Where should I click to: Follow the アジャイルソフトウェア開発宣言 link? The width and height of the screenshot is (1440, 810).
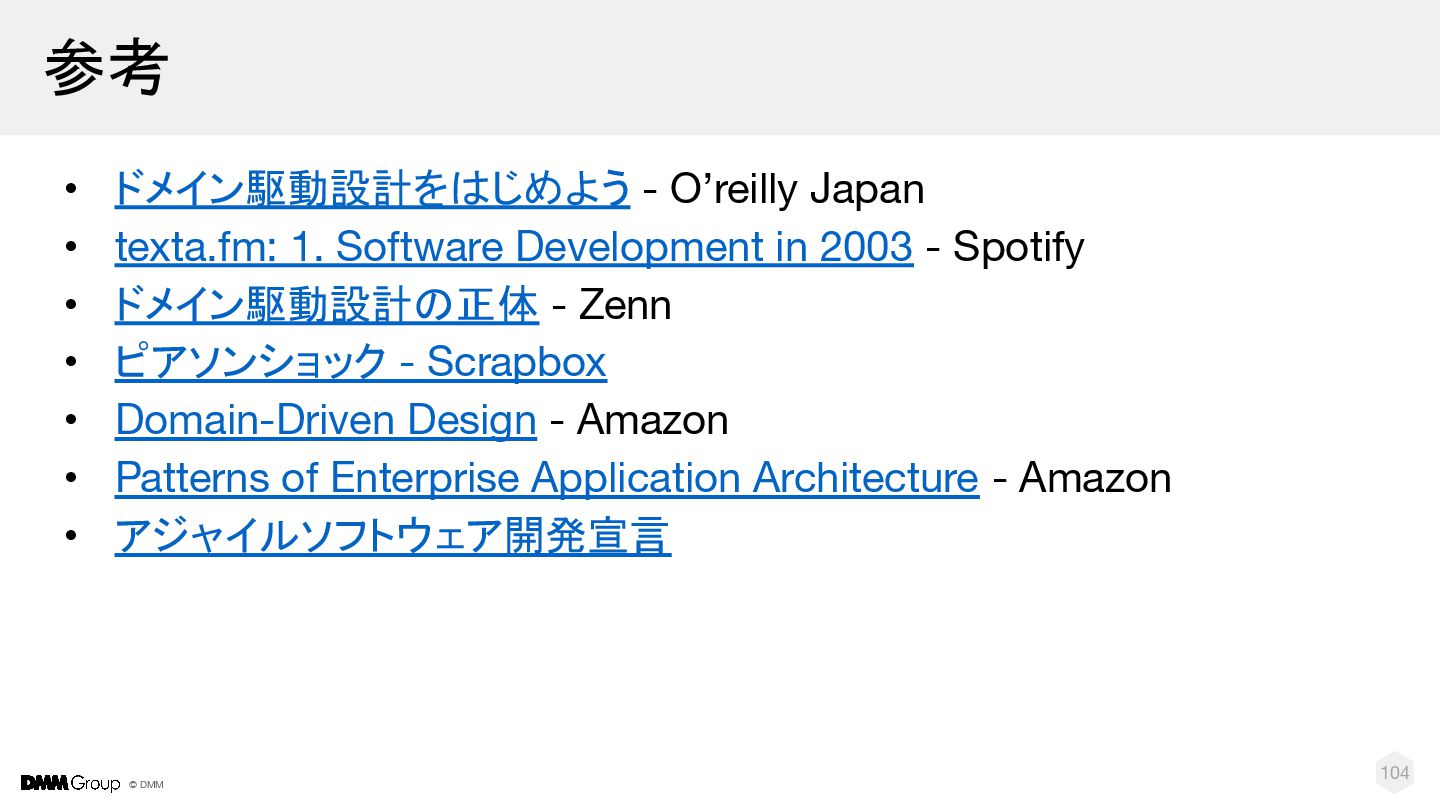pos(392,536)
